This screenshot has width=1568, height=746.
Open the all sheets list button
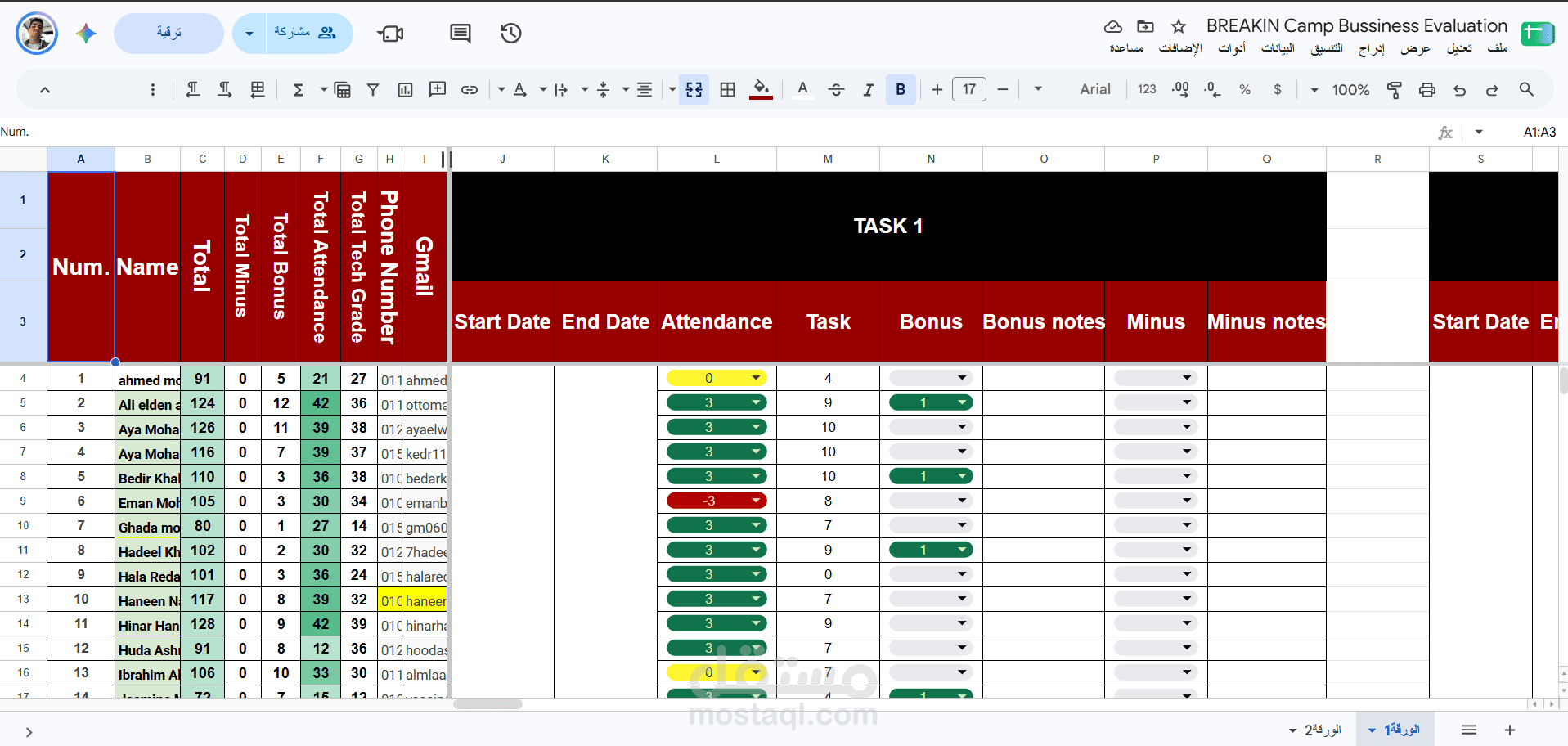point(1469,730)
